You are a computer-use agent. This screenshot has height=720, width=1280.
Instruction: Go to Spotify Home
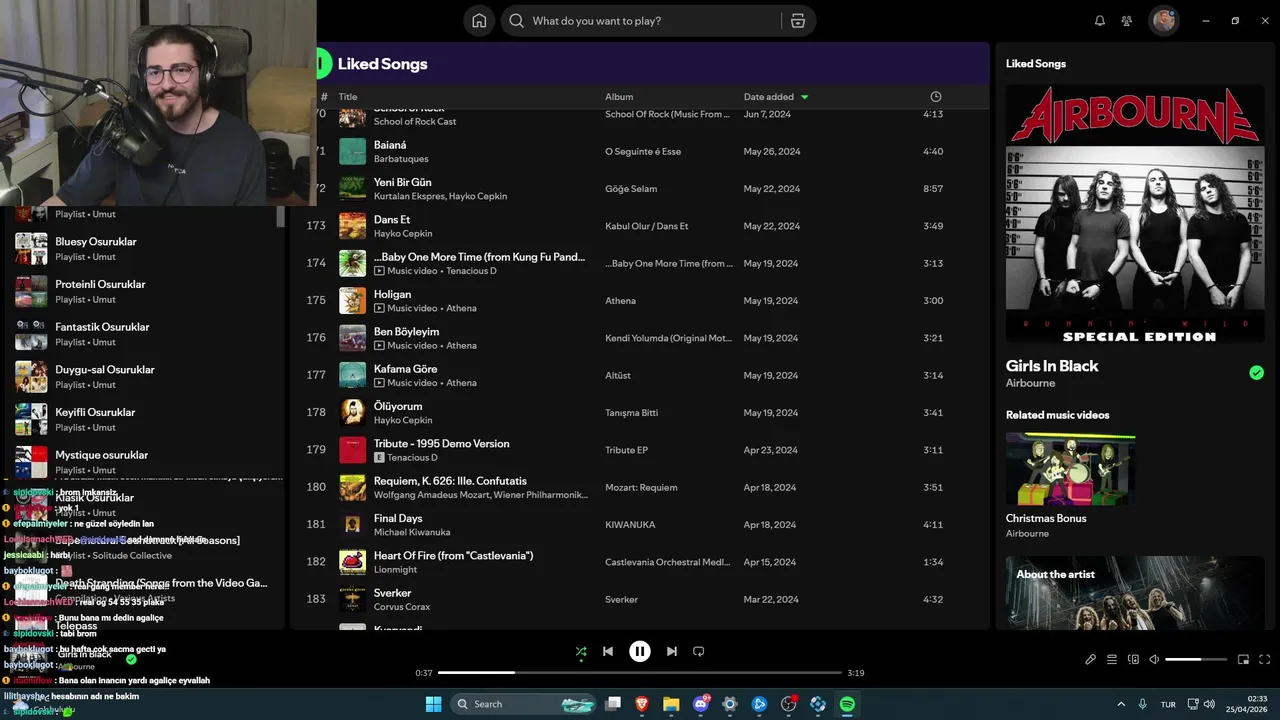[479, 20]
